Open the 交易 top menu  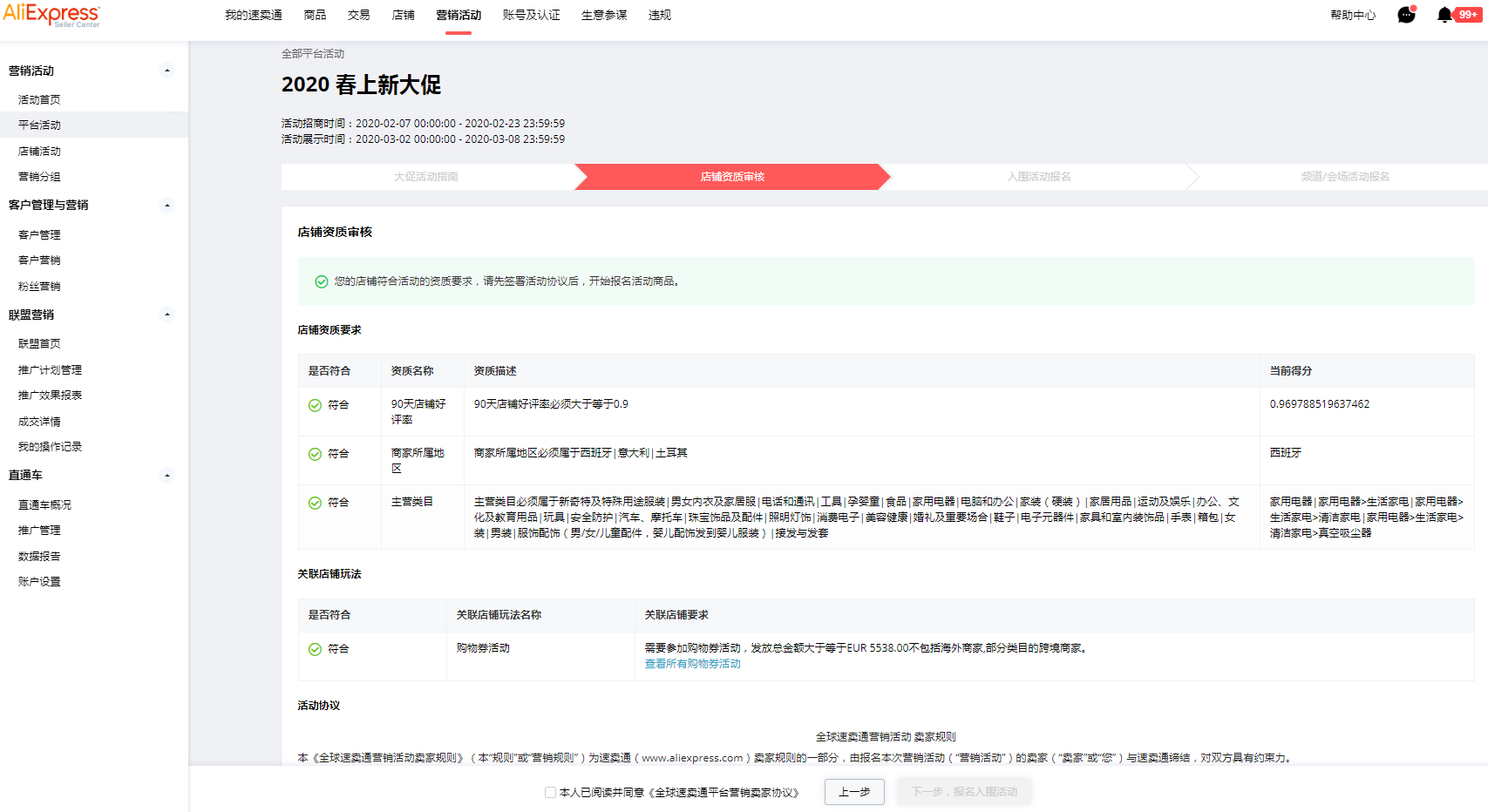pos(359,15)
